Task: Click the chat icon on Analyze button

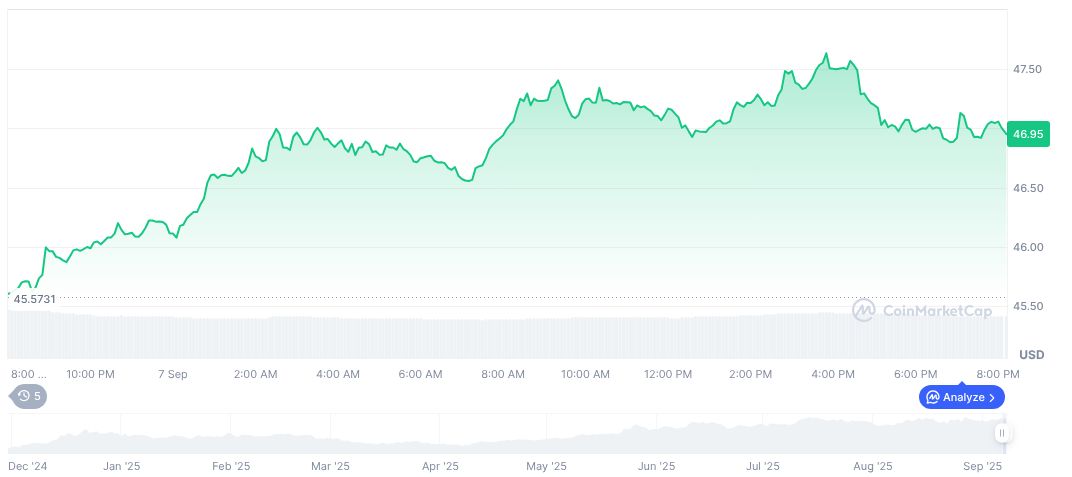Action: [932, 397]
